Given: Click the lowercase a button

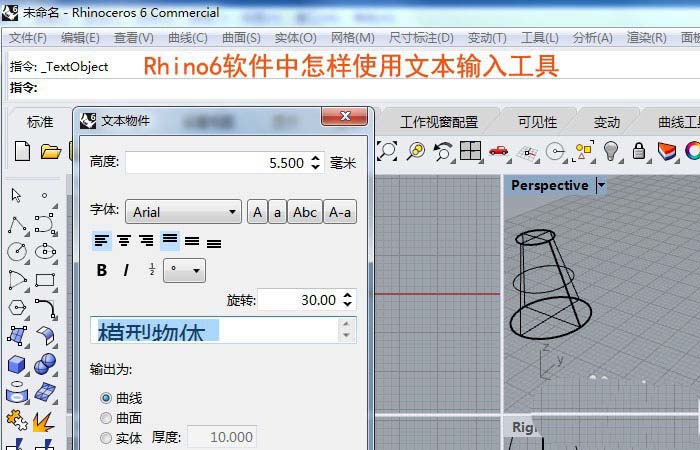Looking at the screenshot, I should [277, 212].
